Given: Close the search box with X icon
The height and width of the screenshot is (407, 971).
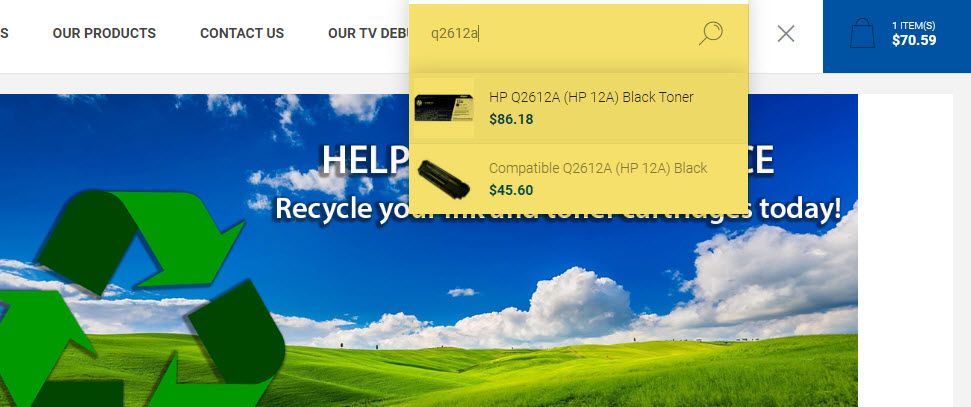Looking at the screenshot, I should tap(786, 33).
